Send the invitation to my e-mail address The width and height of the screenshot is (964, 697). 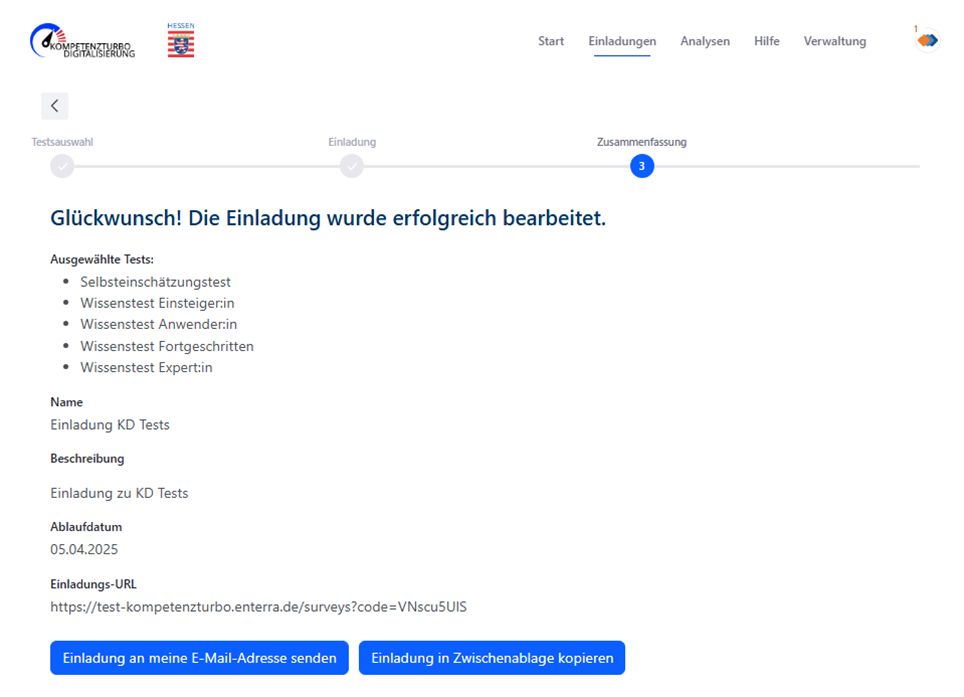tap(199, 658)
